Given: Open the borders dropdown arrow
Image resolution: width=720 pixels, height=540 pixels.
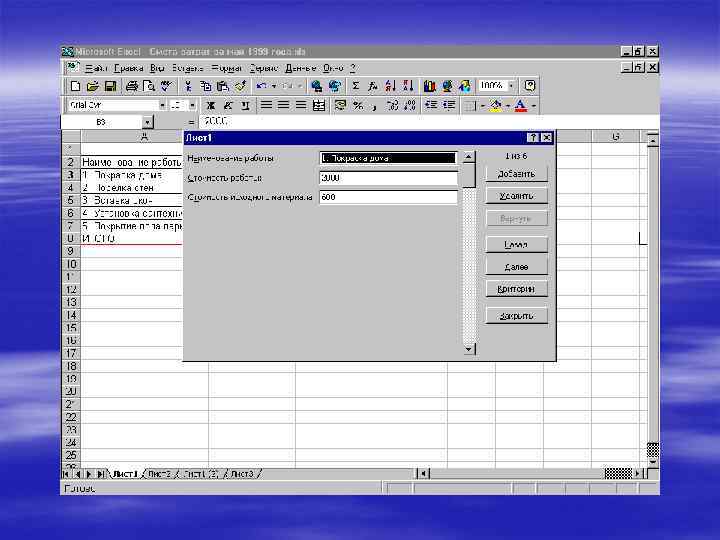Looking at the screenshot, I should pyautogui.click(x=483, y=106).
